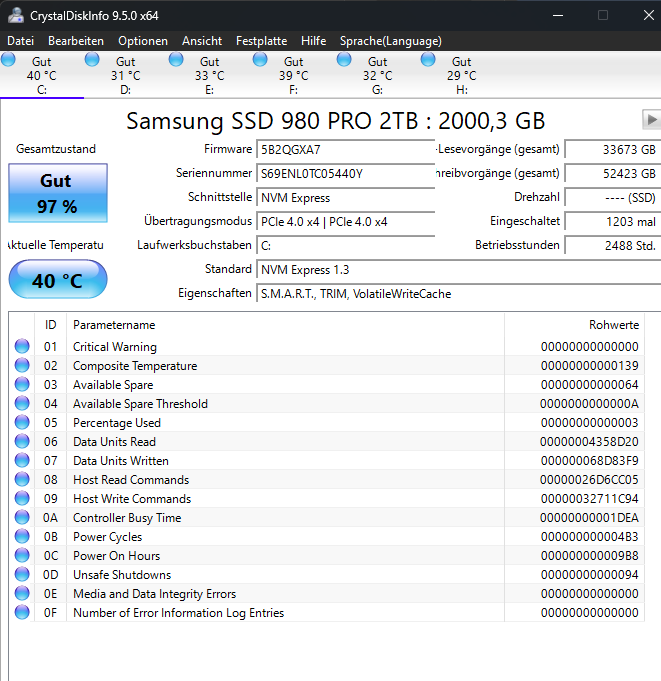Open the Ansicht menu
661x681 pixels.
click(x=202, y=41)
